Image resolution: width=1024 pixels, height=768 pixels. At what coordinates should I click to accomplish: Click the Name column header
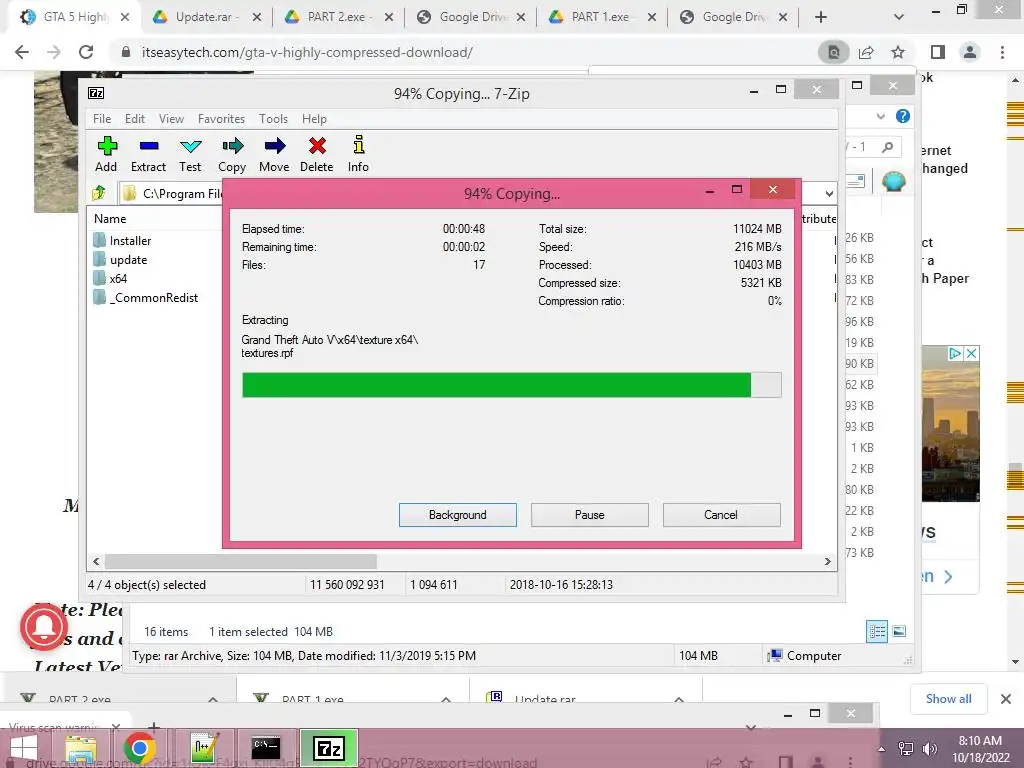pyautogui.click(x=110, y=219)
